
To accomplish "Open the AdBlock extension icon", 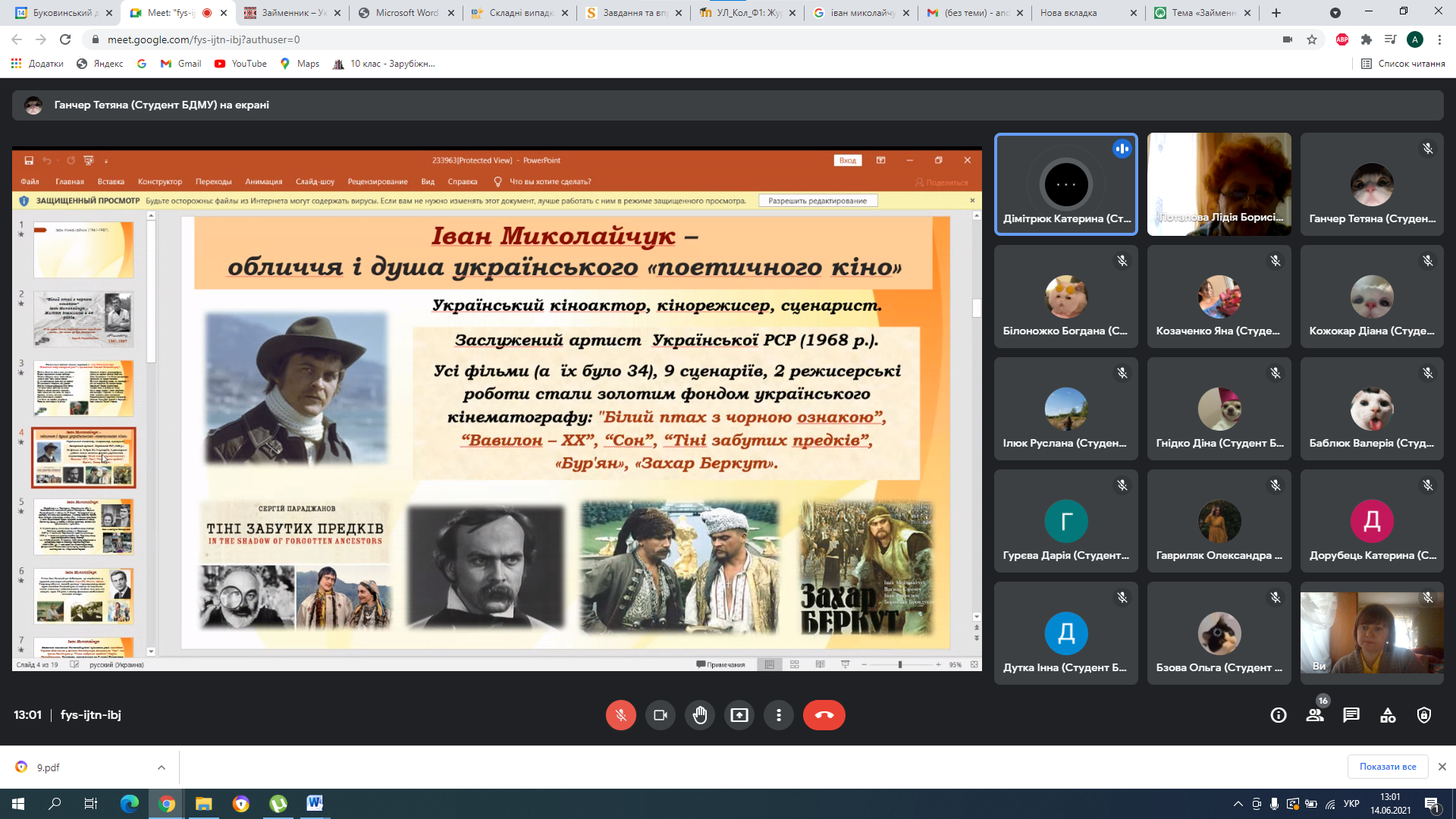I will (1341, 39).
